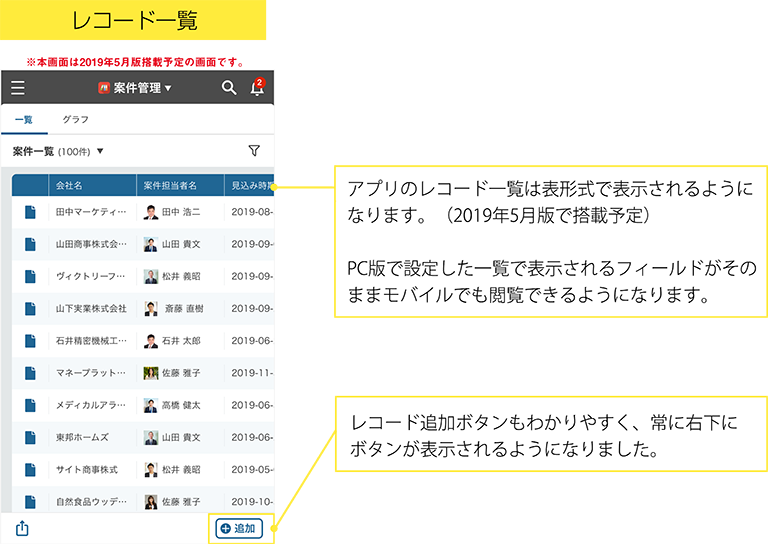
Task: Click date cell 2019-11-
Action: pyautogui.click(x=249, y=373)
